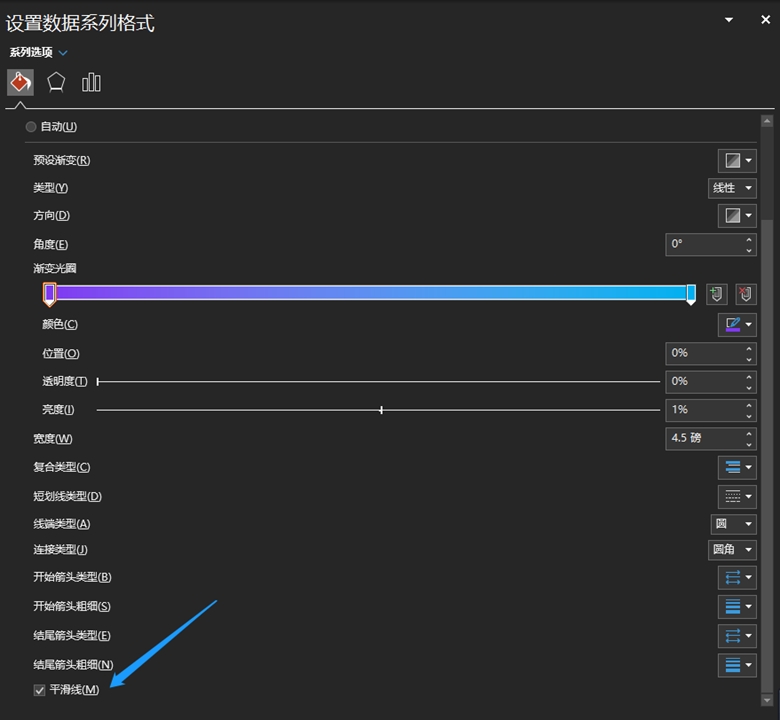Increase the 亮度 brightness value

749,405
